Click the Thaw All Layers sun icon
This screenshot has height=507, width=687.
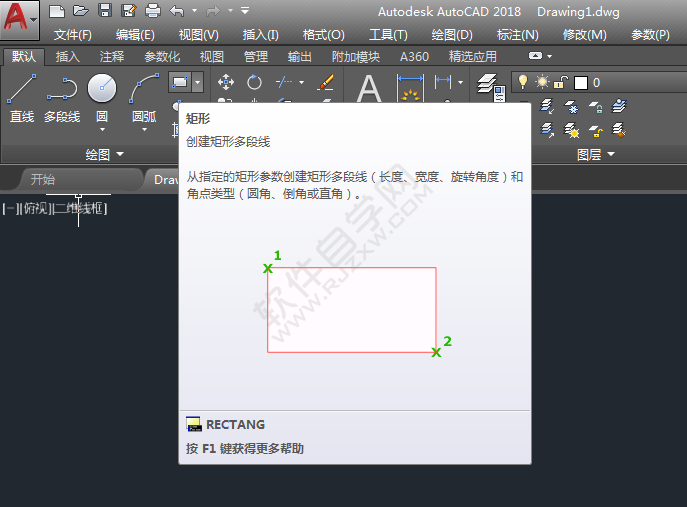[x=571, y=130]
